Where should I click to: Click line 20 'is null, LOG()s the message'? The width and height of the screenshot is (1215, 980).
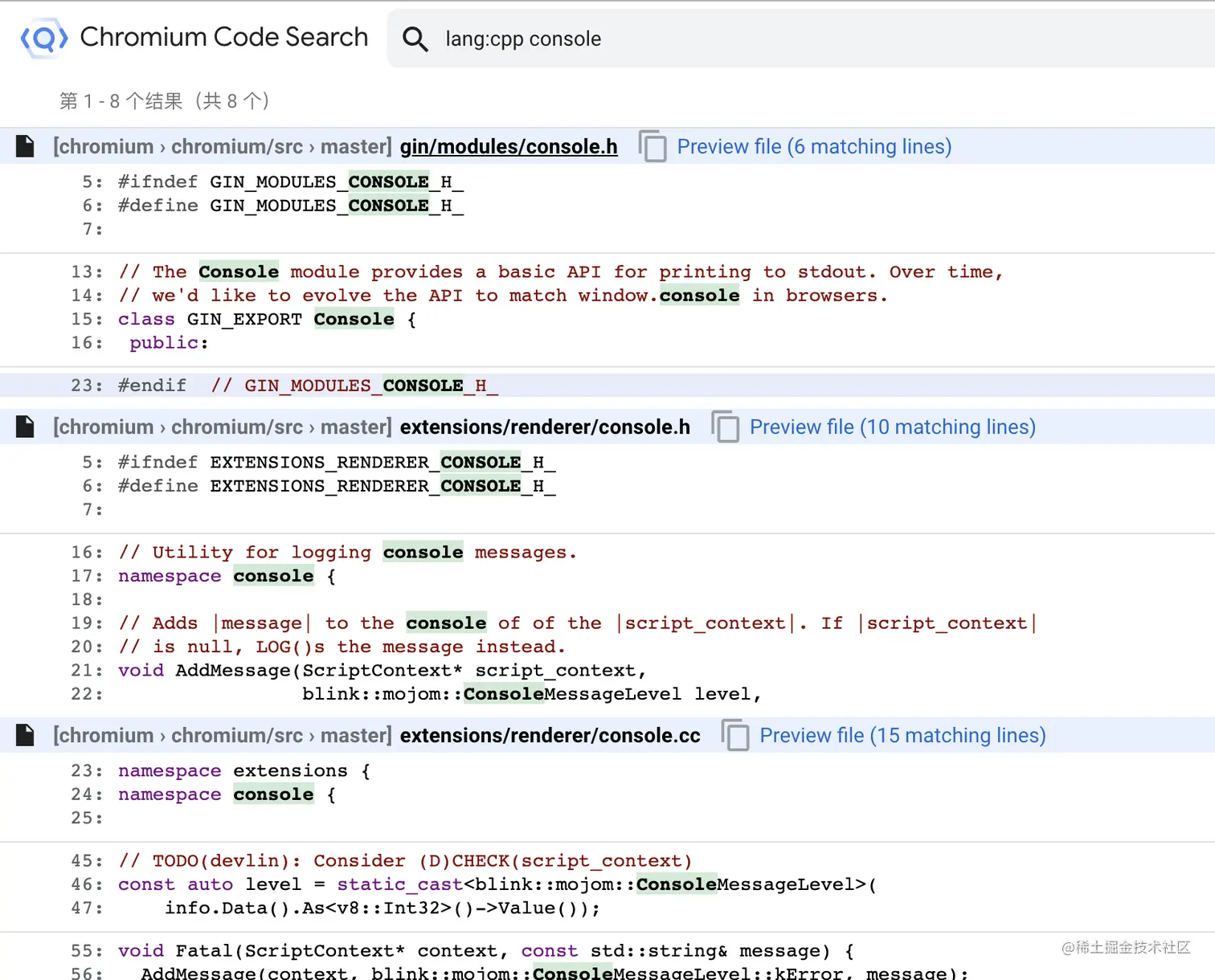pos(342,646)
